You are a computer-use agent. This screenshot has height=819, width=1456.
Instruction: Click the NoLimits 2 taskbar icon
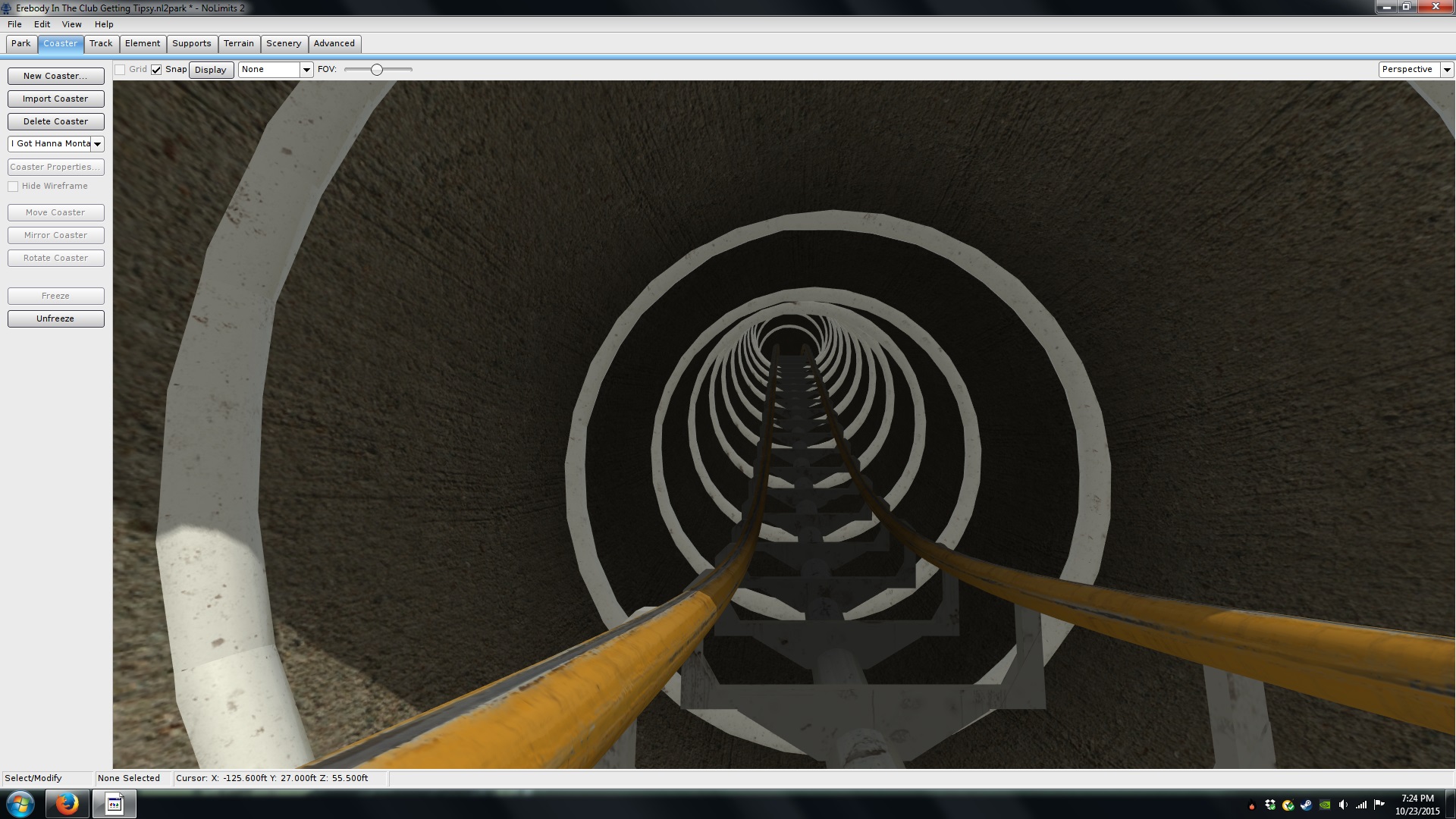tap(115, 804)
